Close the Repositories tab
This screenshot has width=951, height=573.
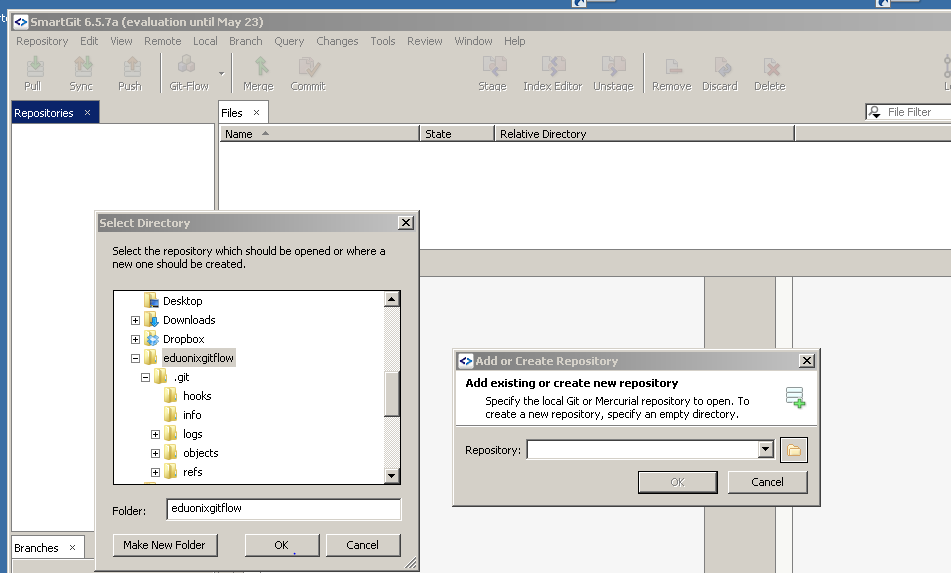tap(87, 113)
